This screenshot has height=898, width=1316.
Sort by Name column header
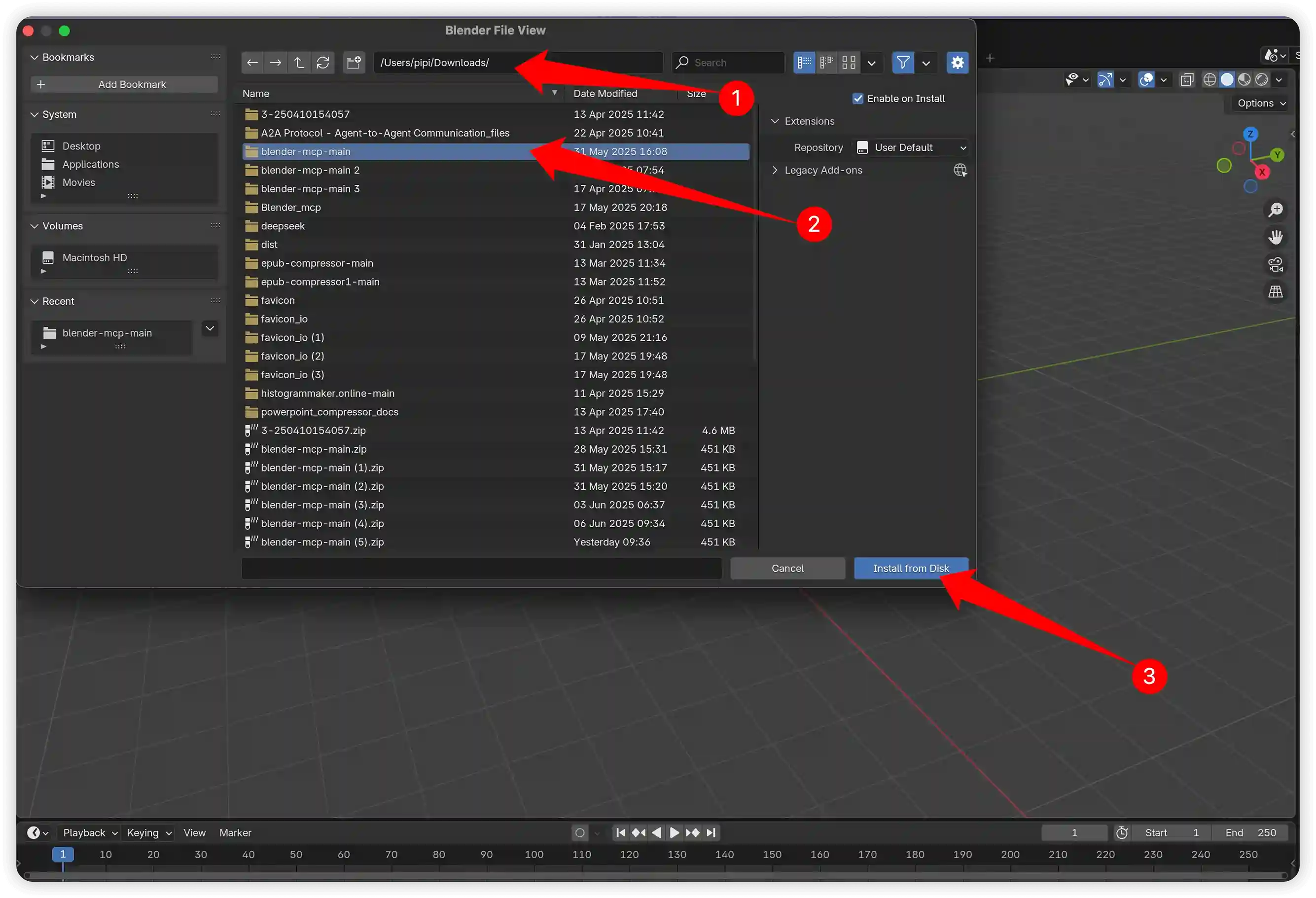pyautogui.click(x=400, y=94)
